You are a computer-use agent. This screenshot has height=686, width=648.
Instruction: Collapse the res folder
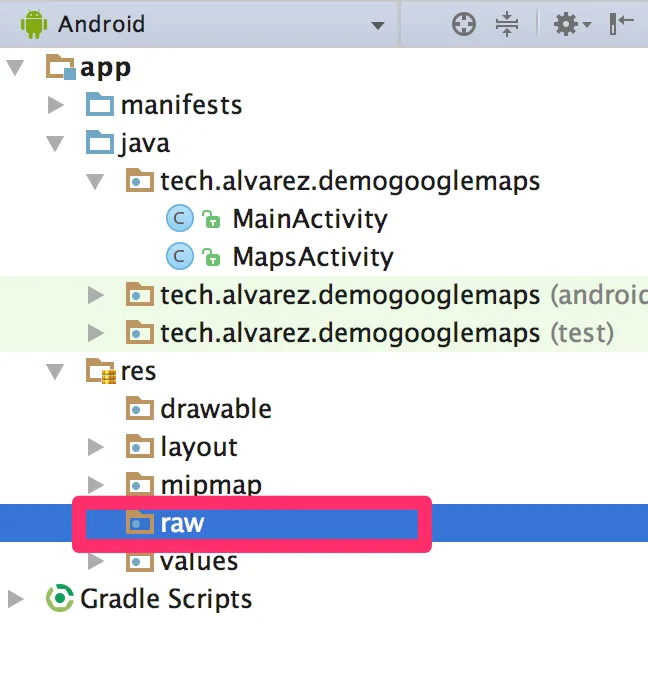[x=55, y=371]
